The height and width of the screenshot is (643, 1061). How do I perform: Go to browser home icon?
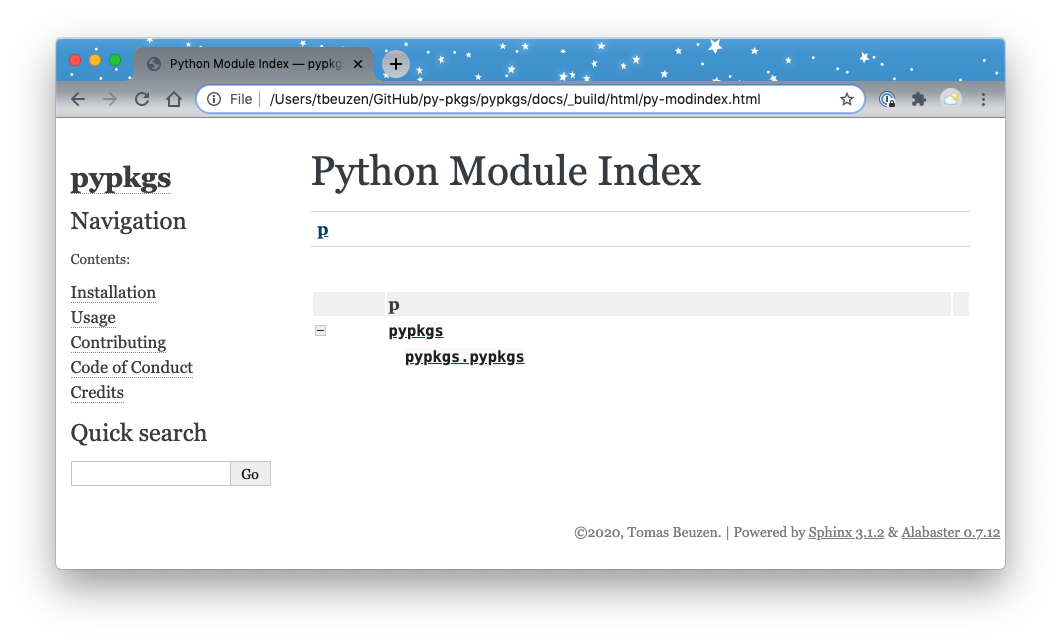[174, 99]
